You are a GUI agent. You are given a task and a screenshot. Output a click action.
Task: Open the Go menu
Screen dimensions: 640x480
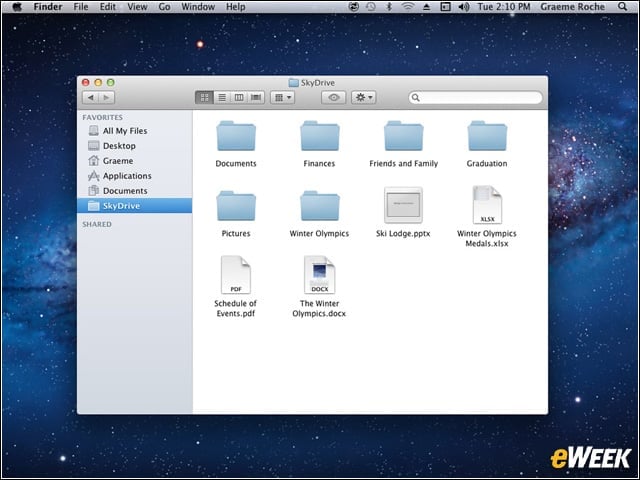164,7
